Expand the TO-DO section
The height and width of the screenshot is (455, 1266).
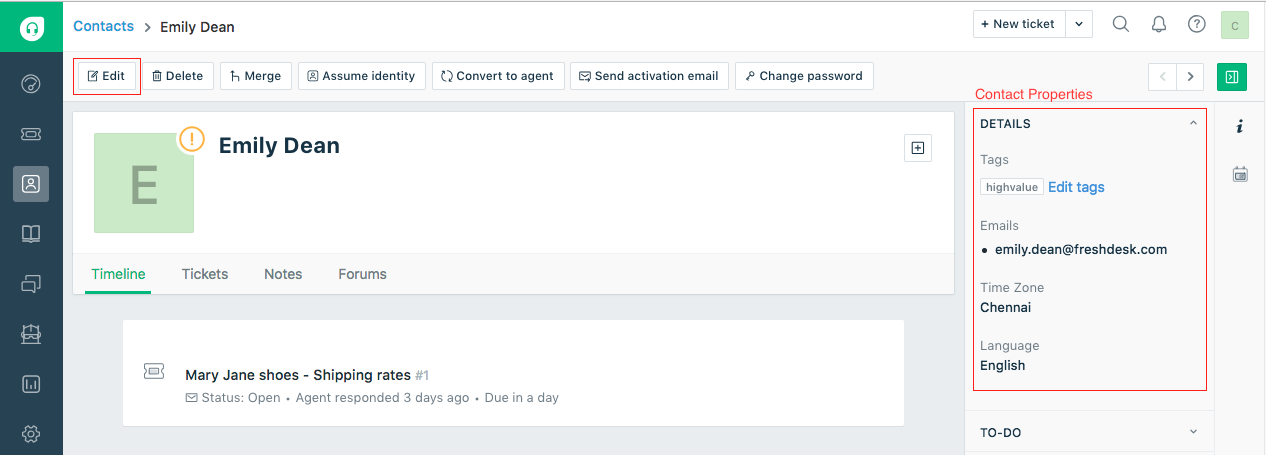tap(1193, 432)
